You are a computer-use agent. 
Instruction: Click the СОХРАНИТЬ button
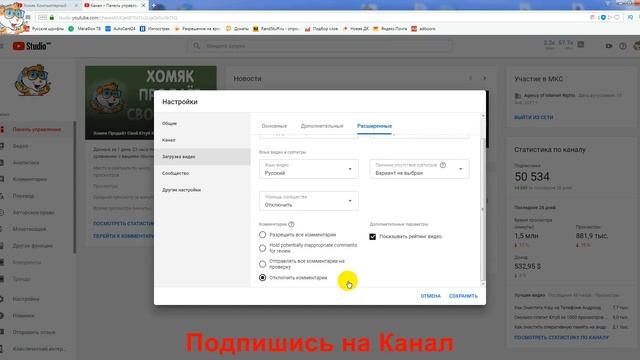[463, 296]
